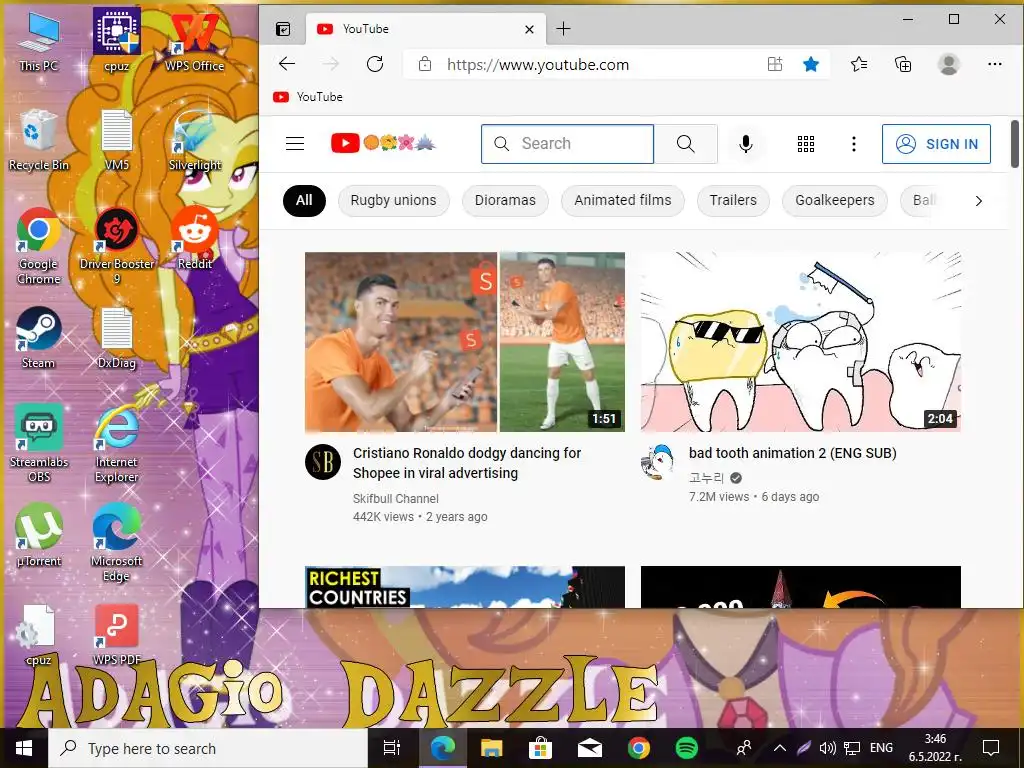Click the bad tooth animation thumbnail
The height and width of the screenshot is (768, 1024).
coord(801,342)
